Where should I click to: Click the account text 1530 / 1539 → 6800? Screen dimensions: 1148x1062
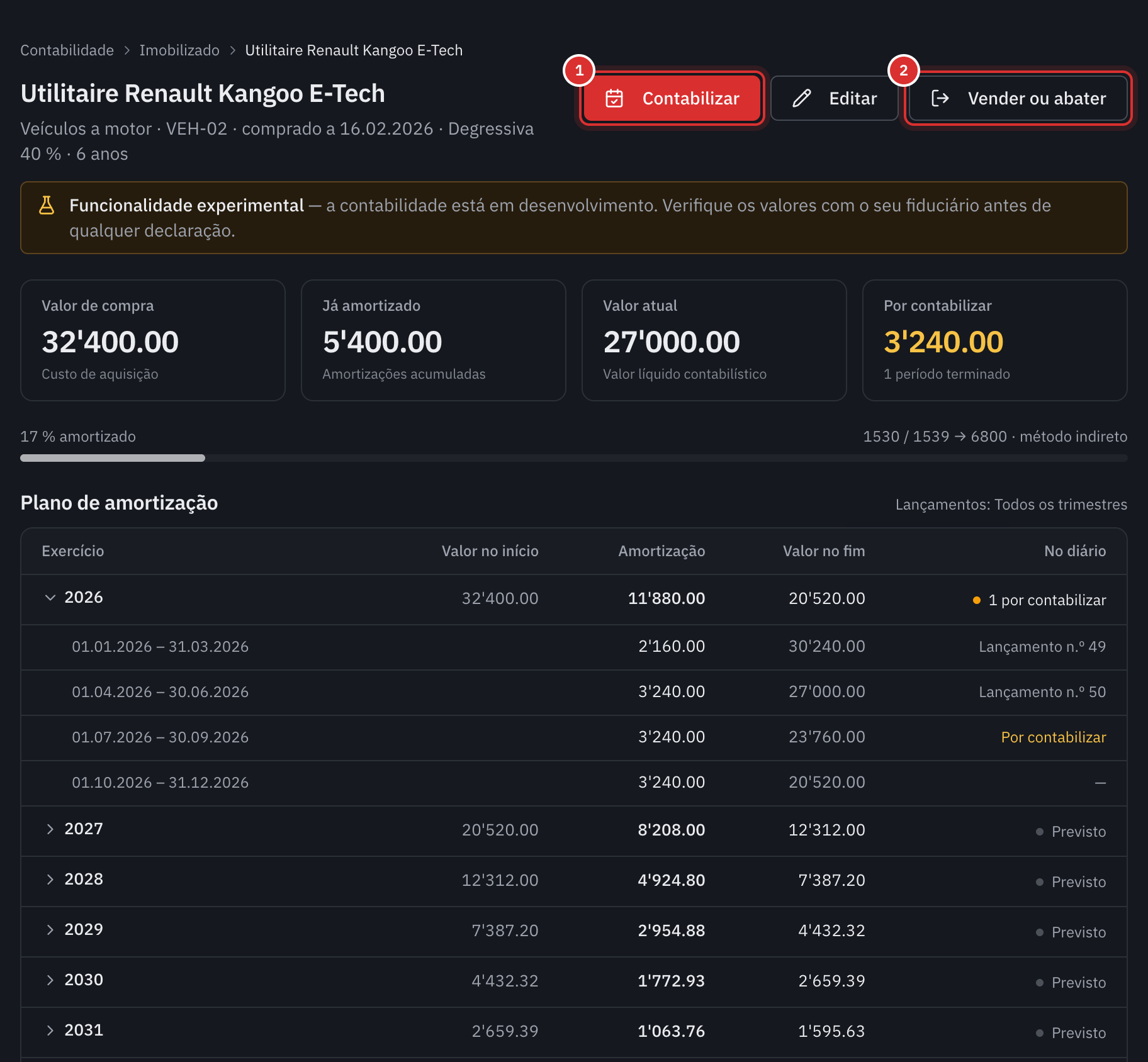pyautogui.click(x=935, y=437)
